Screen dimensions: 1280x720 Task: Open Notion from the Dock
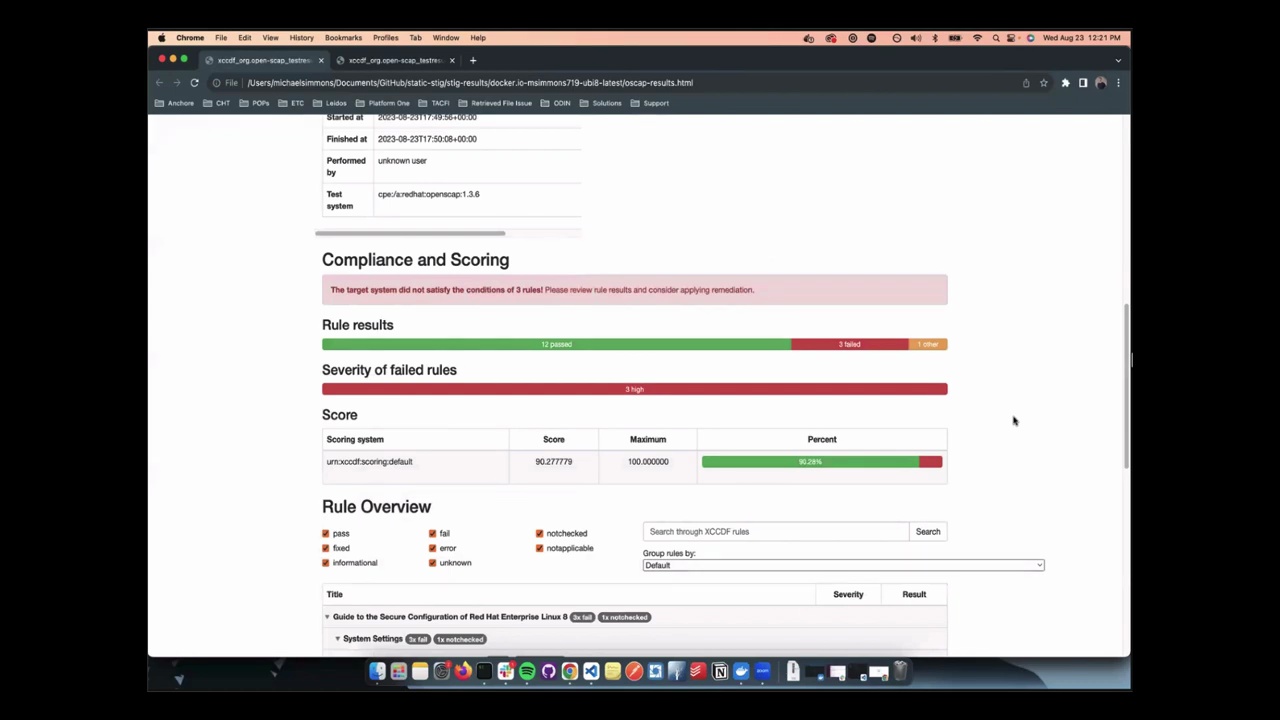[719, 672]
